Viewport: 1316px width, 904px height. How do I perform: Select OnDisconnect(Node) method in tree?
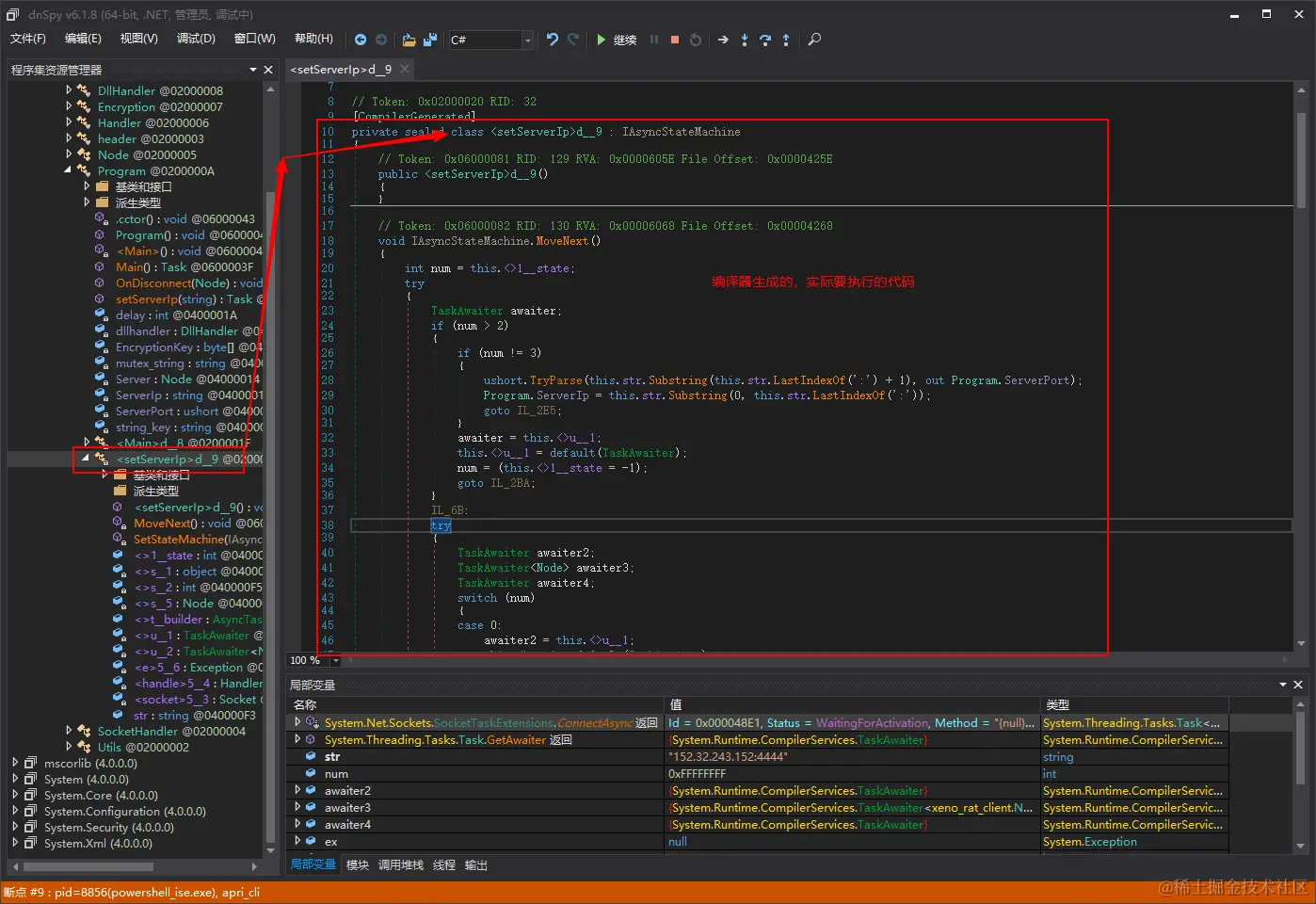pyautogui.click(x=189, y=282)
